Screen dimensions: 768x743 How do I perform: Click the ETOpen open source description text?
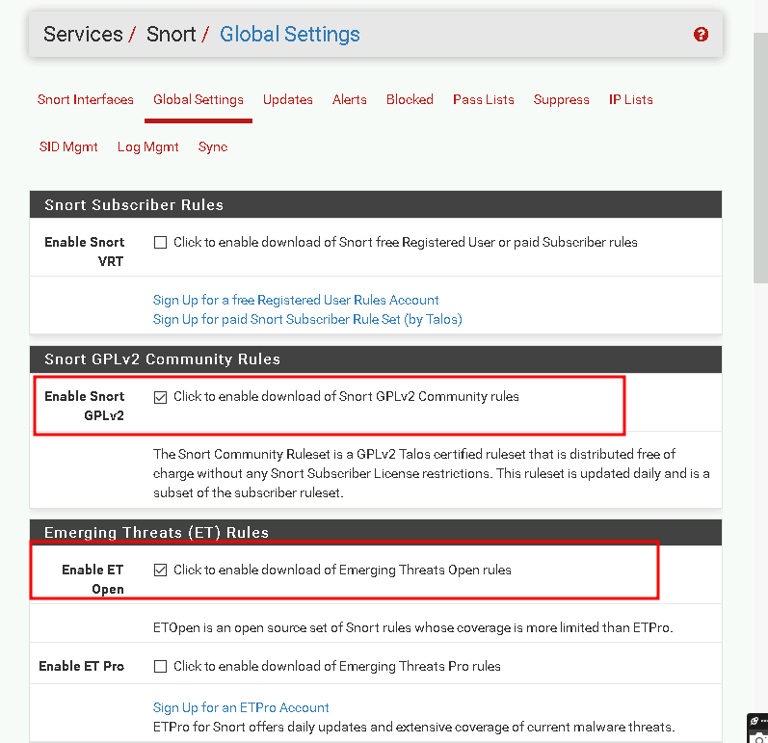[x=413, y=628]
